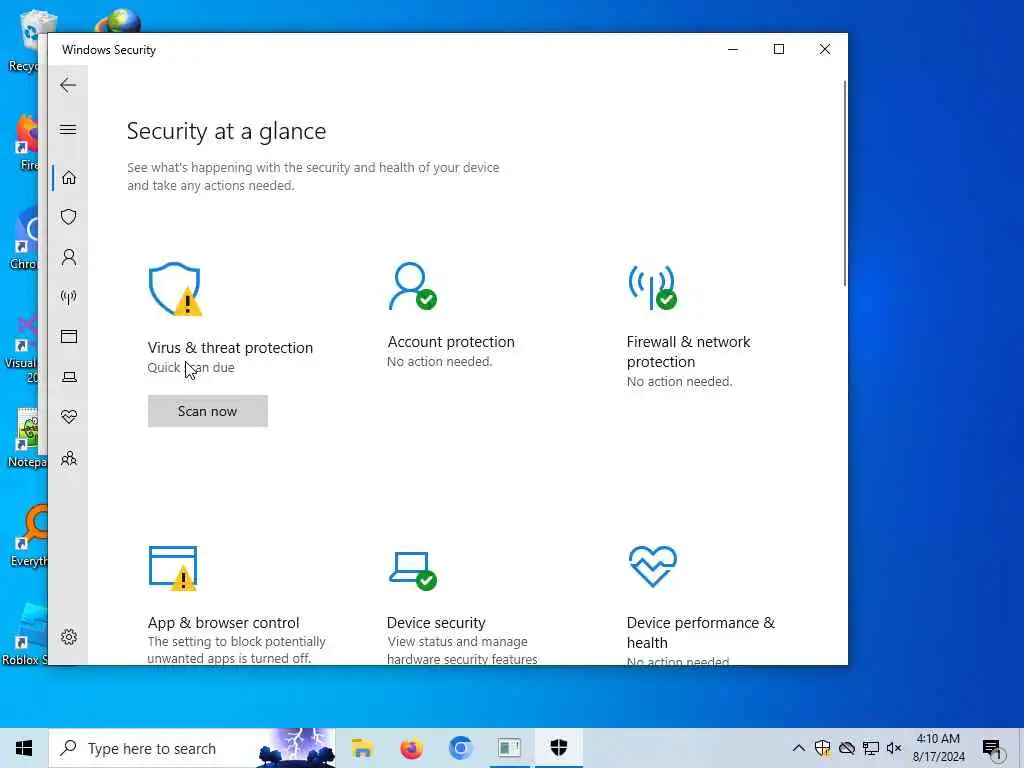Minimize the Windows Security window
The height and width of the screenshot is (768, 1024).
point(733,50)
